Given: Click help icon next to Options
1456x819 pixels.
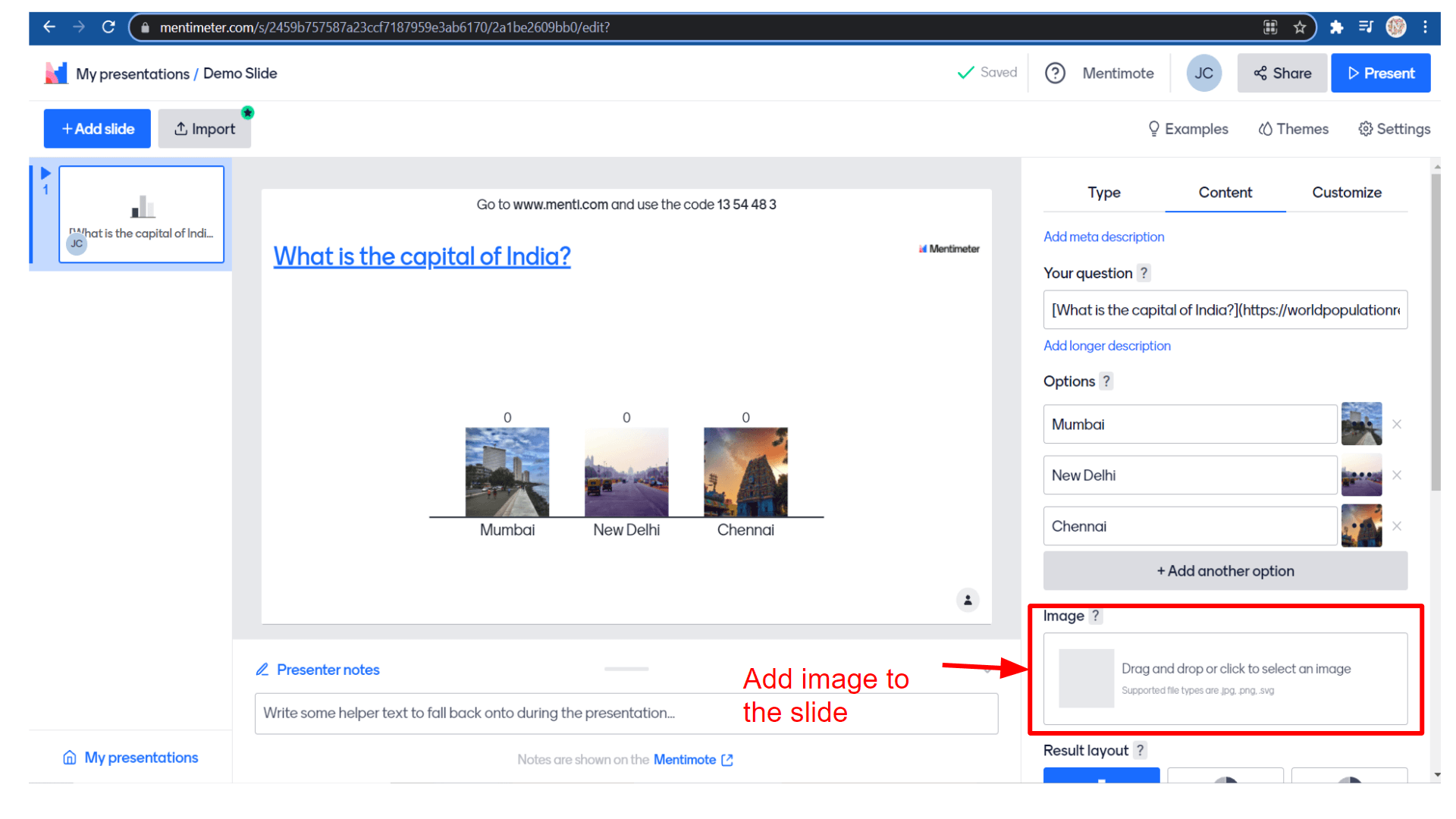Looking at the screenshot, I should 1106,381.
